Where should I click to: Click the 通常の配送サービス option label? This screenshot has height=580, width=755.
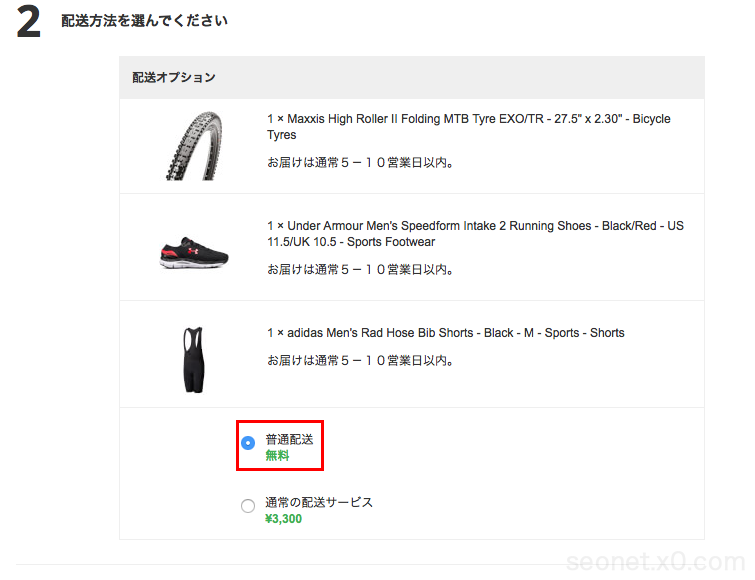coord(319,502)
